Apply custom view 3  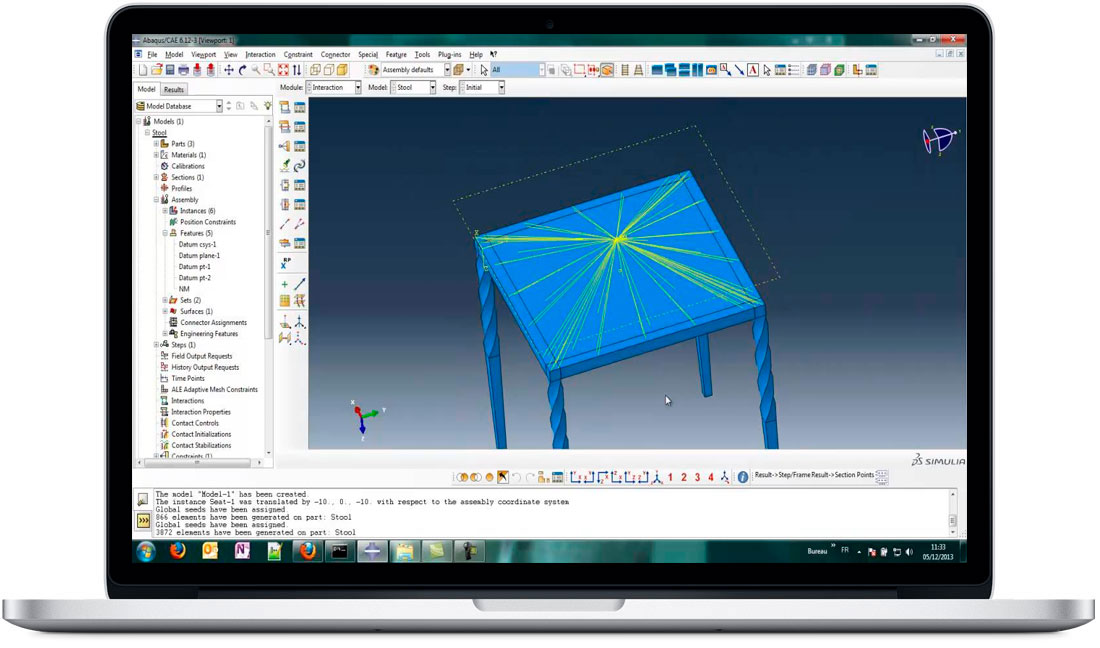[697, 477]
